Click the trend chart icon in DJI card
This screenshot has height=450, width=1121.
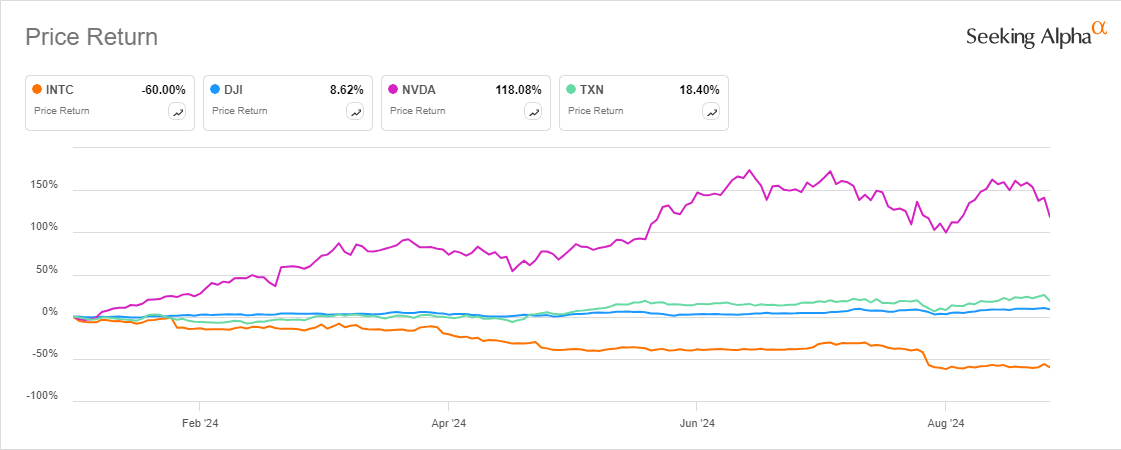[x=356, y=112]
